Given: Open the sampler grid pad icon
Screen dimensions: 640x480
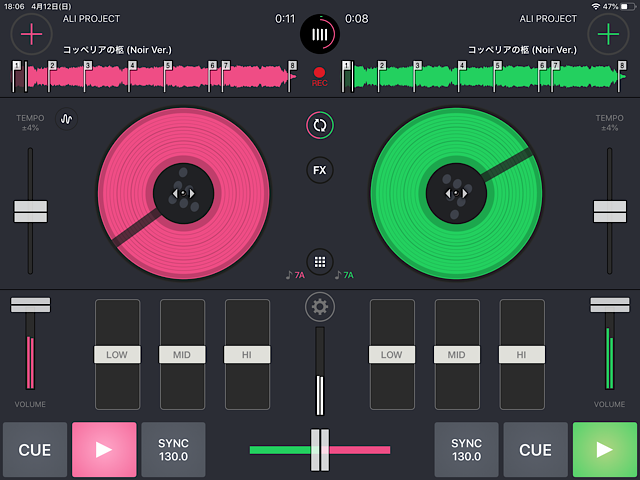Looking at the screenshot, I should point(320,262).
